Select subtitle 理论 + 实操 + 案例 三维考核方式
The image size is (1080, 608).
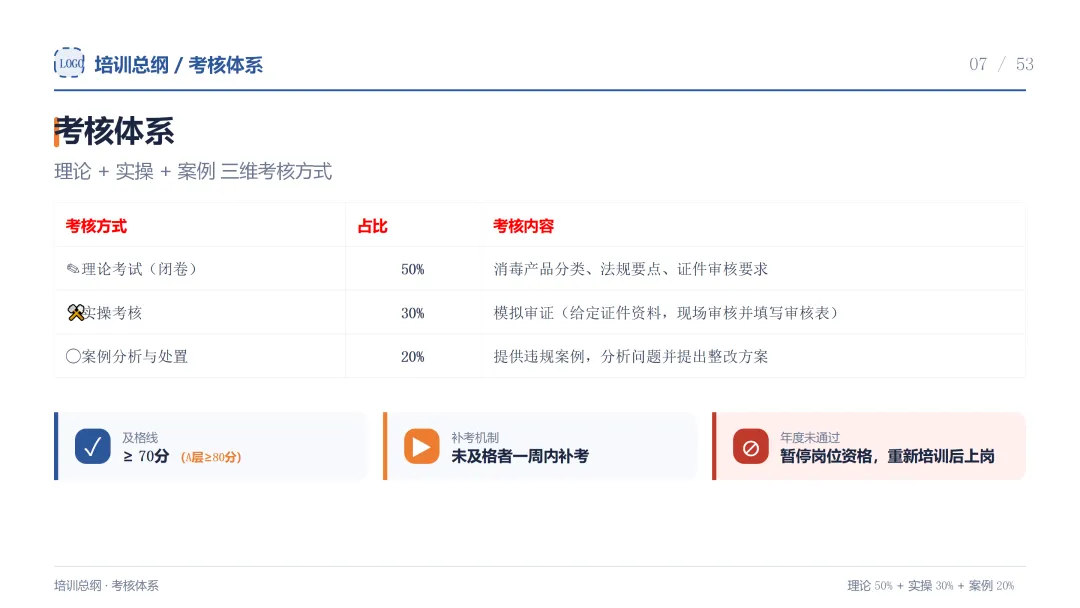pyautogui.click(x=193, y=171)
